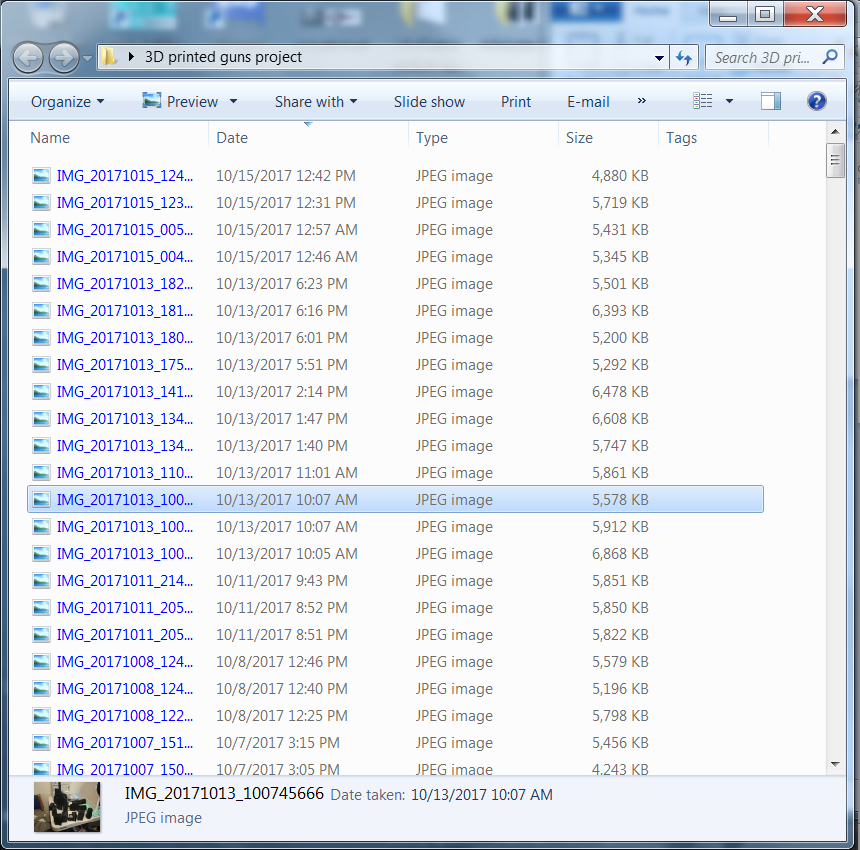860x850 pixels.
Task: Click the Change your view icon
Action: (703, 101)
